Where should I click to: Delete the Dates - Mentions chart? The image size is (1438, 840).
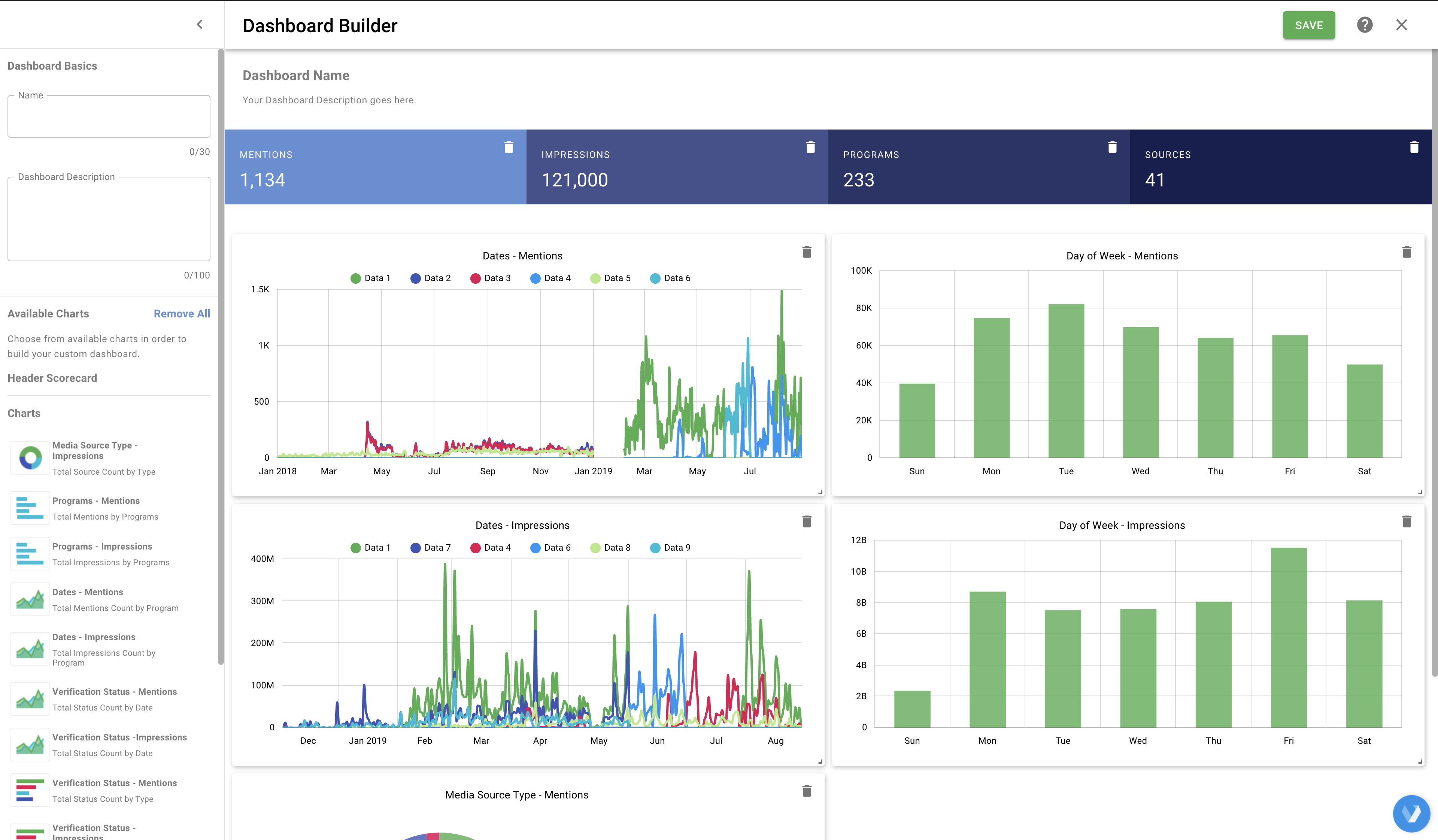(x=806, y=252)
